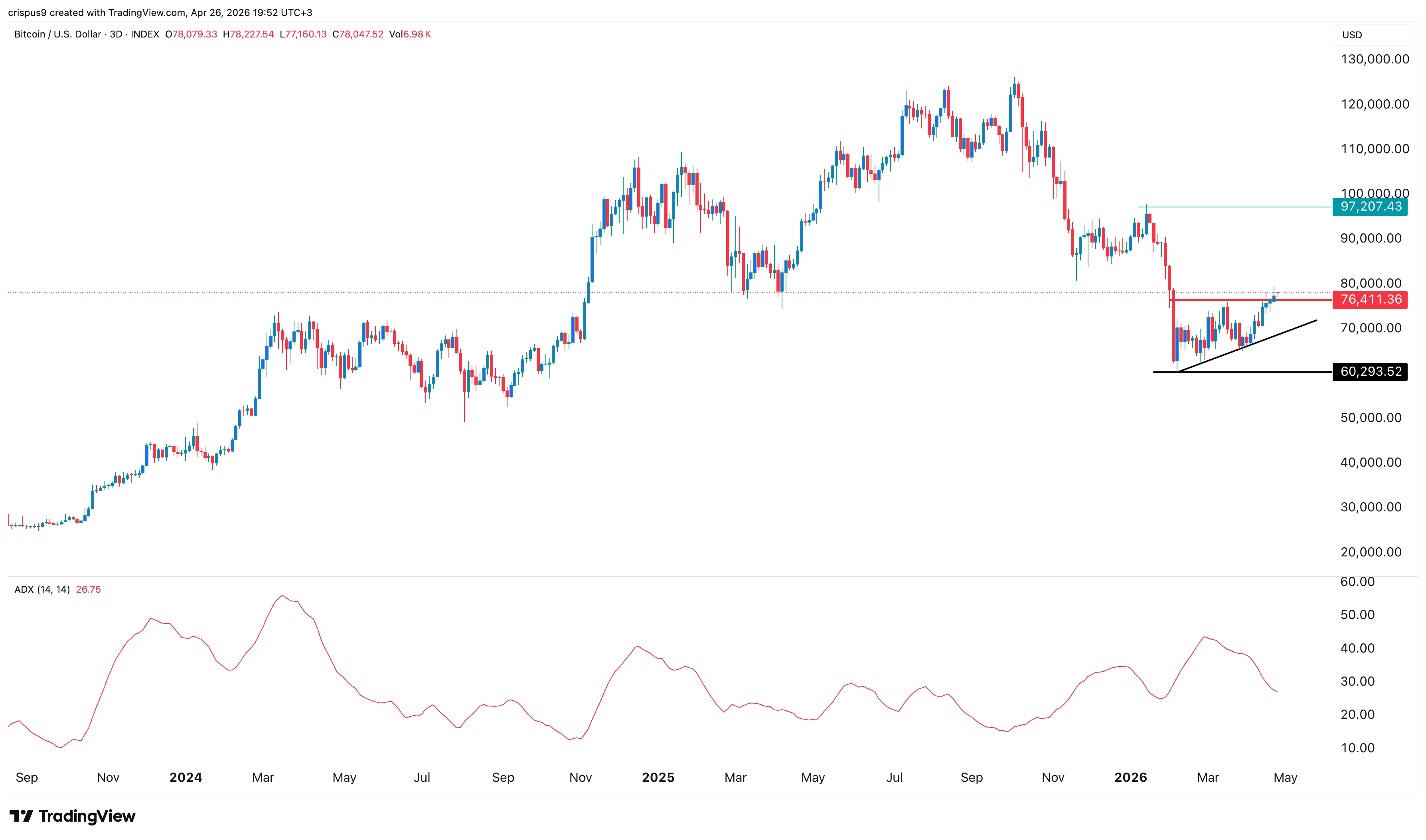
Task: Click the red ADX value 26.75
Action: click(89, 589)
